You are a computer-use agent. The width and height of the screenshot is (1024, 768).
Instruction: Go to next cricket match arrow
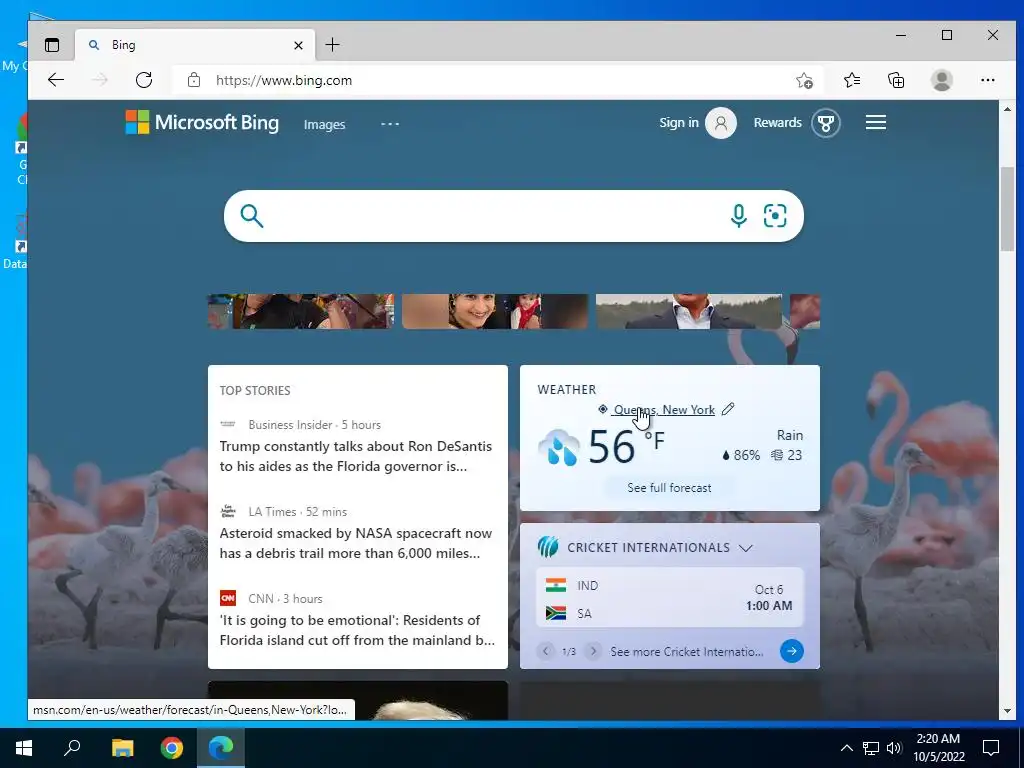coord(593,651)
